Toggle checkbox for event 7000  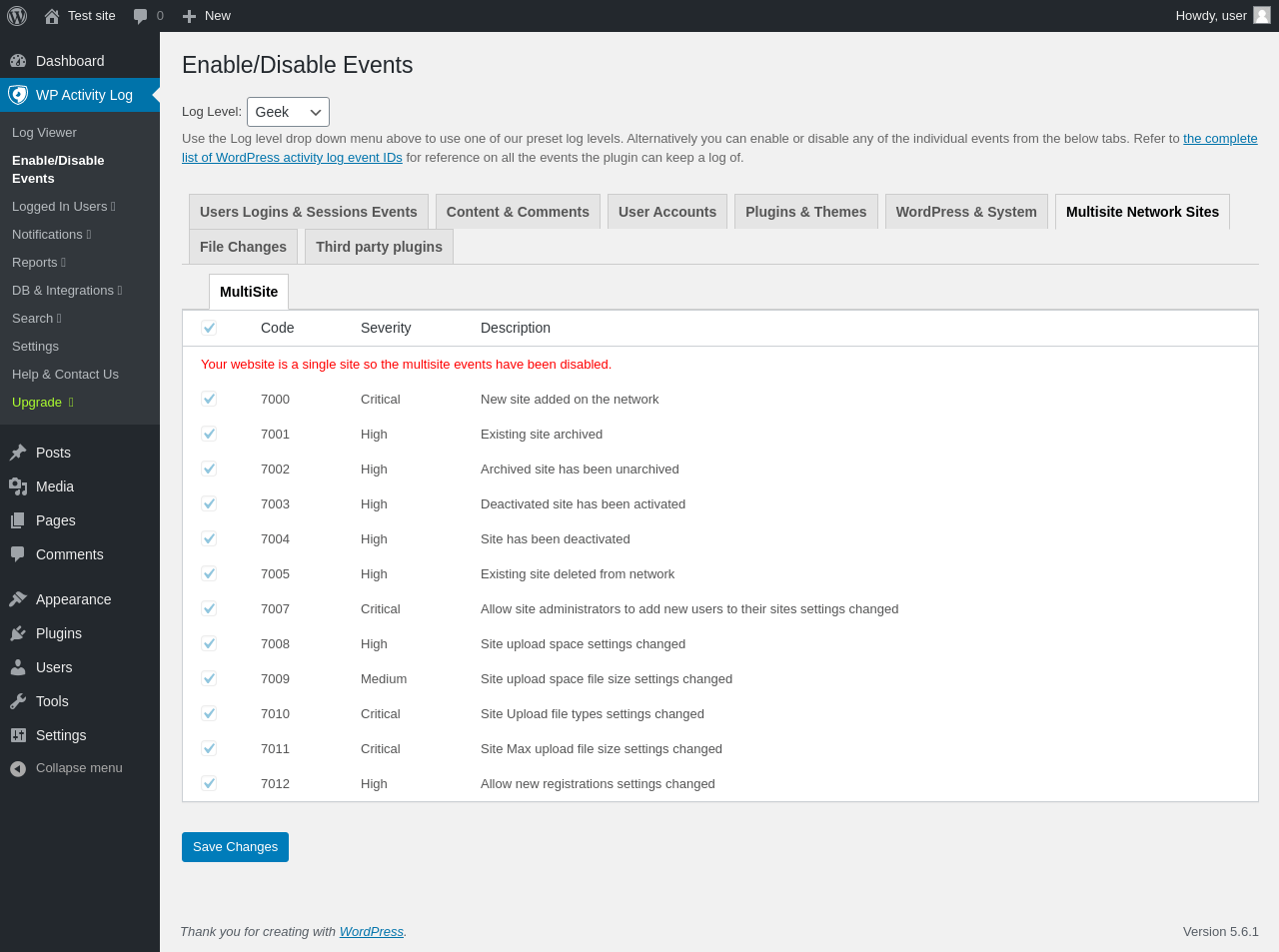tap(209, 399)
